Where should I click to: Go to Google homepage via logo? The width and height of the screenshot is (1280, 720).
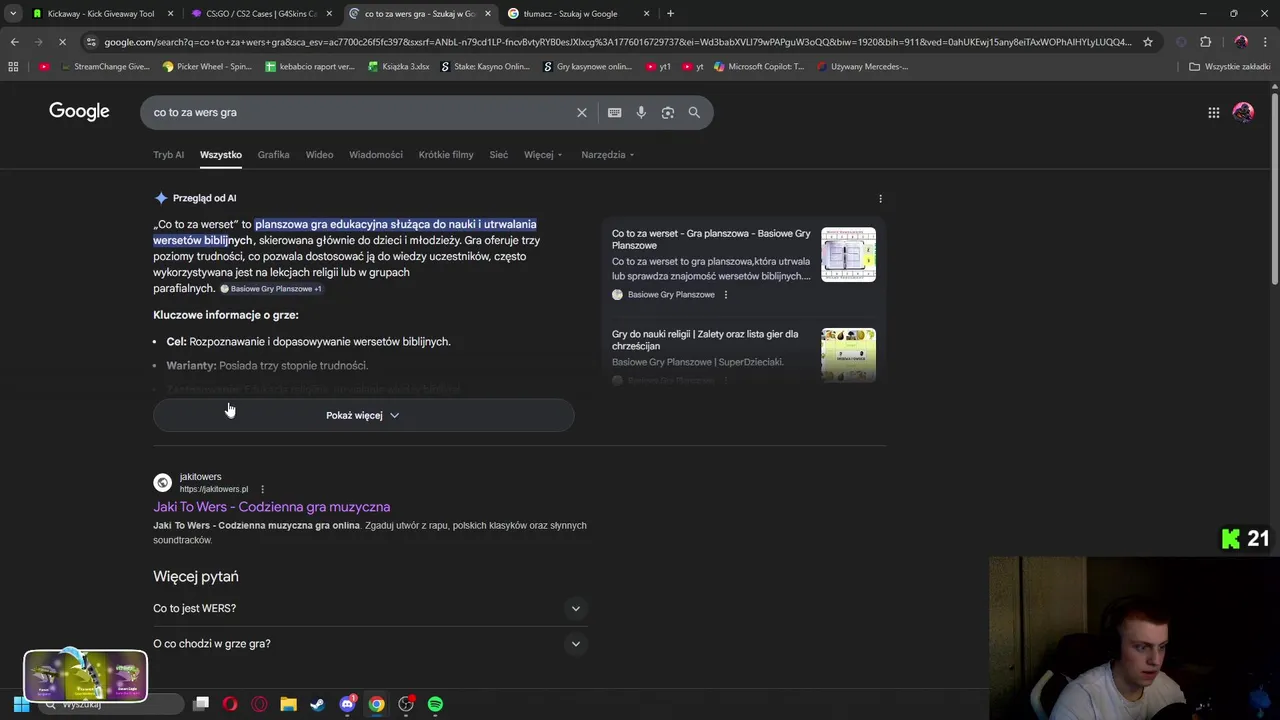pos(79,112)
